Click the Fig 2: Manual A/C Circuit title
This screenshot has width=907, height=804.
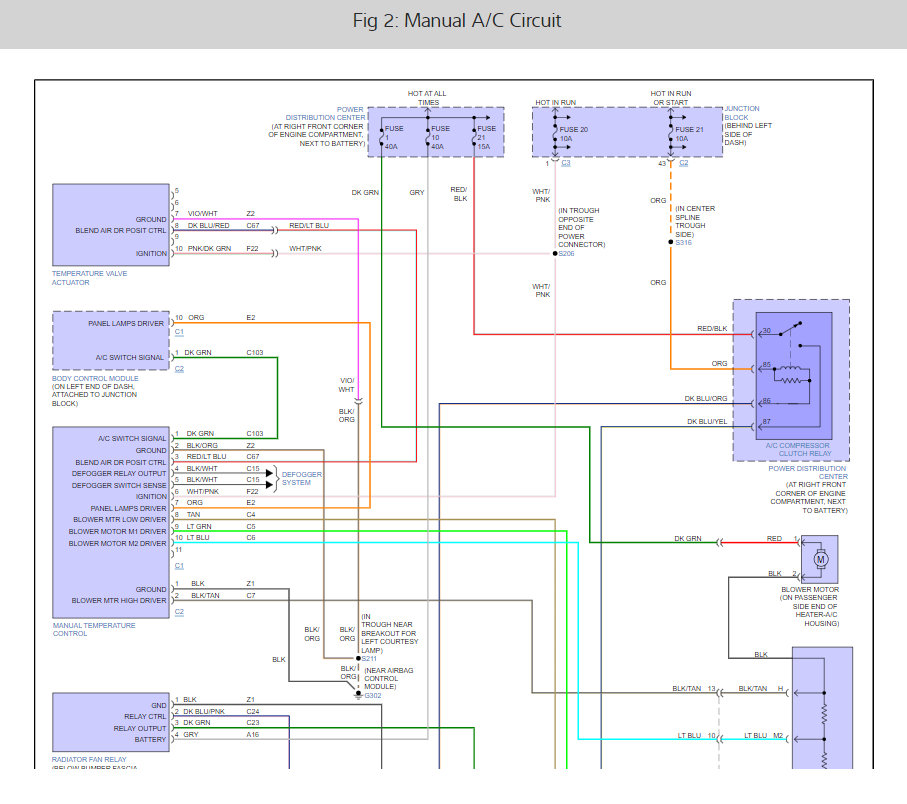tap(457, 21)
